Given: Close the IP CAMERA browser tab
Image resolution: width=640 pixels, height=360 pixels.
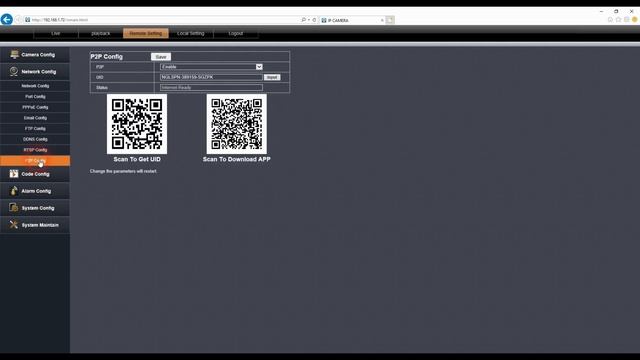Looking at the screenshot, I should click(382, 20).
